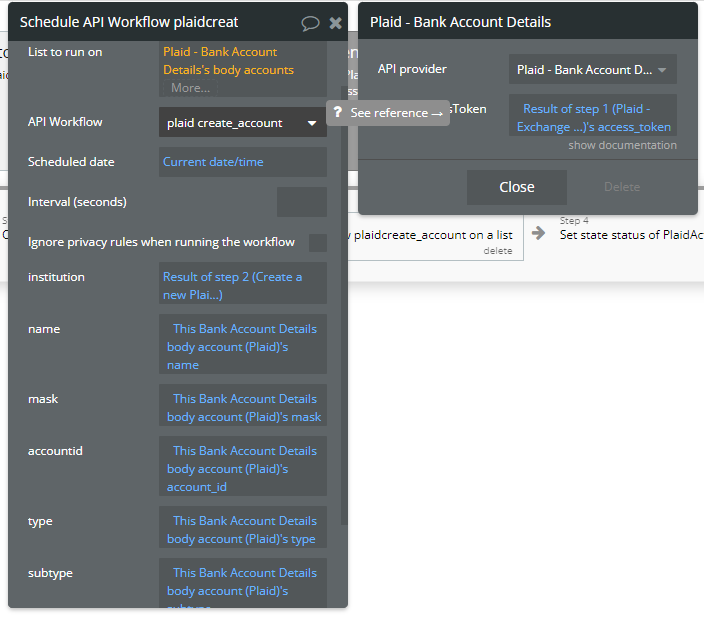Edit the Scheduled date Current date/time expression
Image resolution: width=704 pixels, height=628 pixels.
[242, 162]
